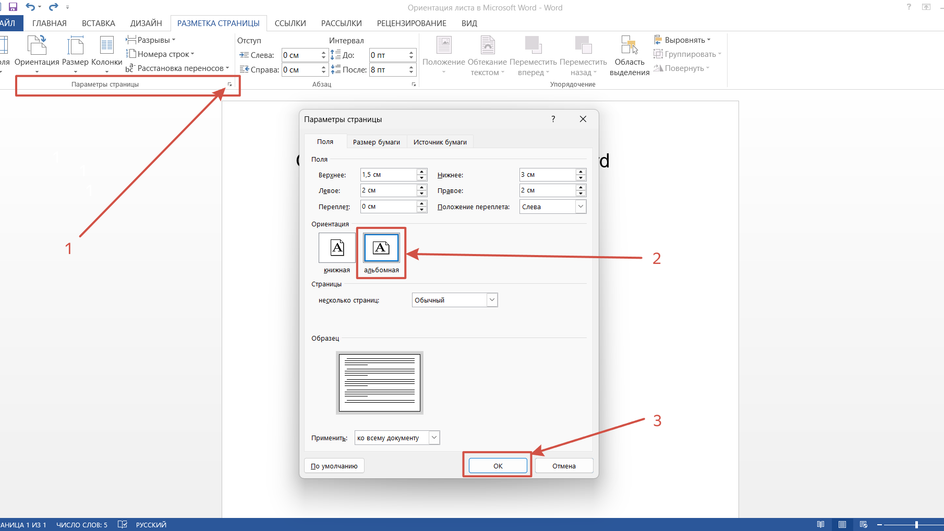Open несколько страниц dropdown showing Обычный
This screenshot has height=531, width=944.
pos(455,300)
